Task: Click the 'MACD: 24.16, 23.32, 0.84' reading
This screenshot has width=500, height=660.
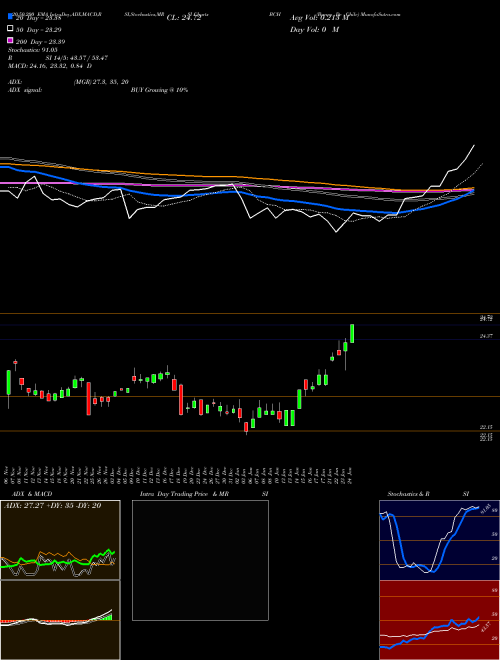Action: (47, 66)
